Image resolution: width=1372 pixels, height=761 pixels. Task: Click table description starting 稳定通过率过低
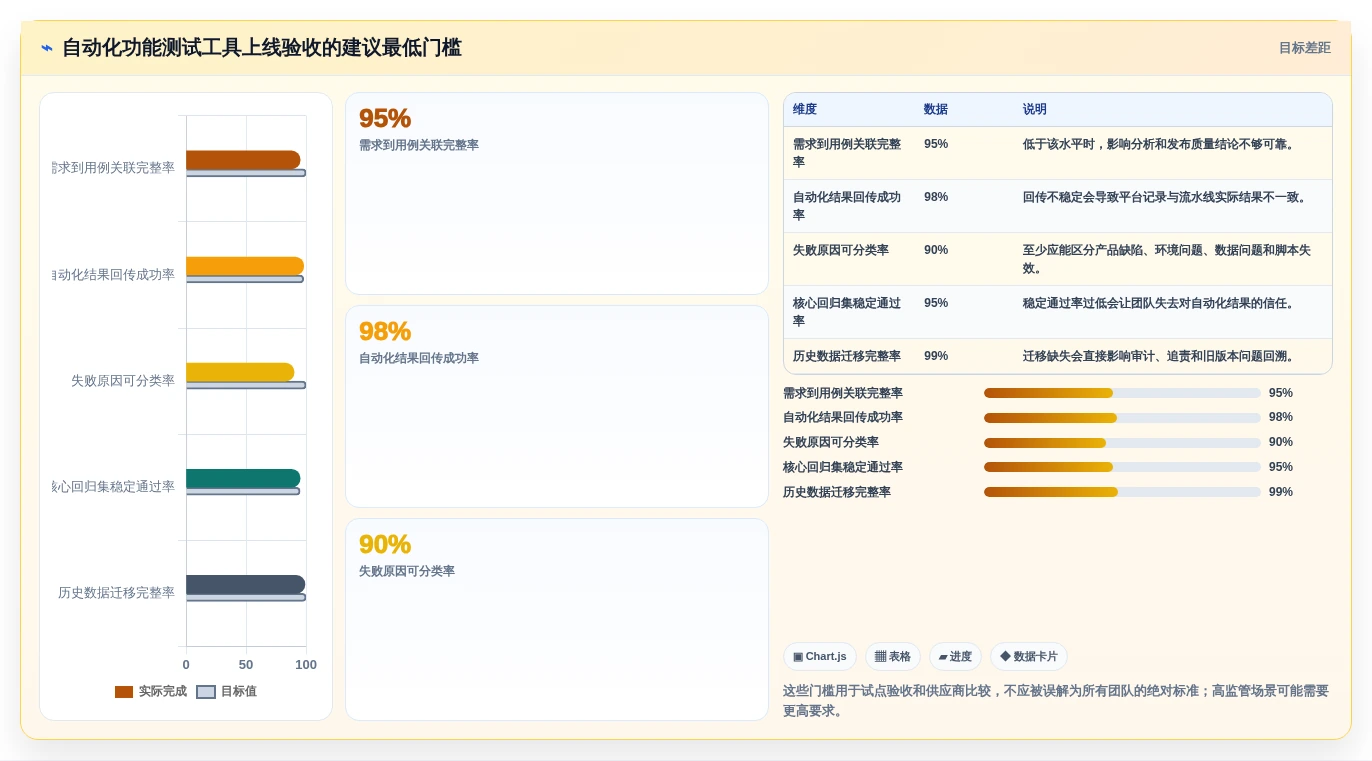click(x=1160, y=303)
